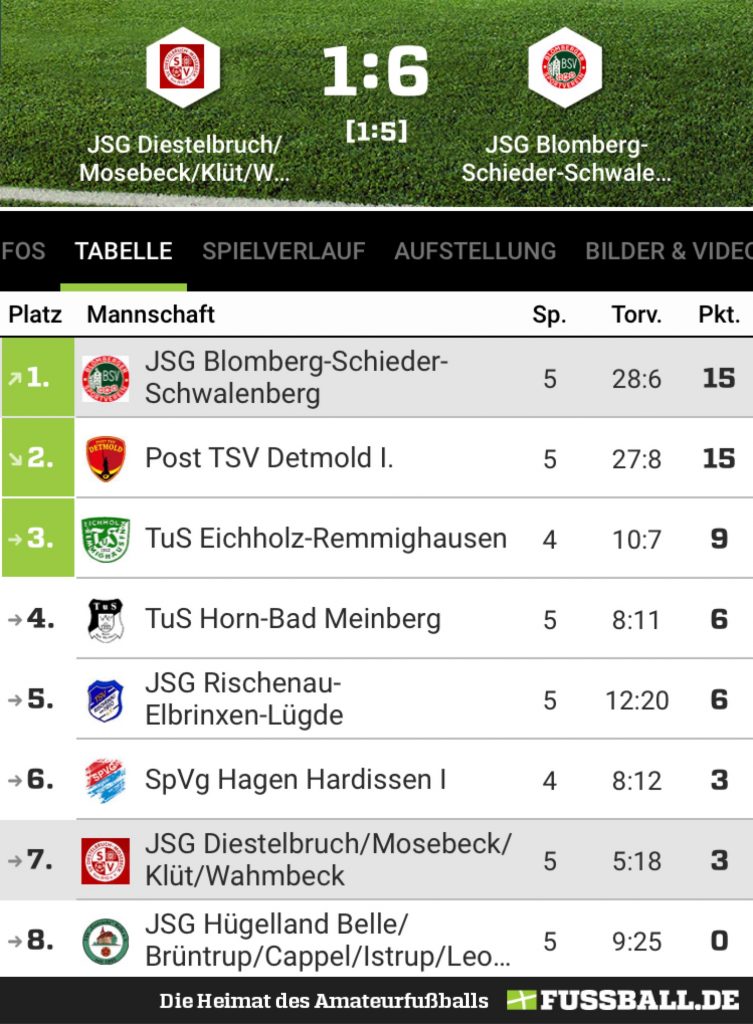
Task: Click the red Diestelbruch crest in row seven
Action: (105, 861)
